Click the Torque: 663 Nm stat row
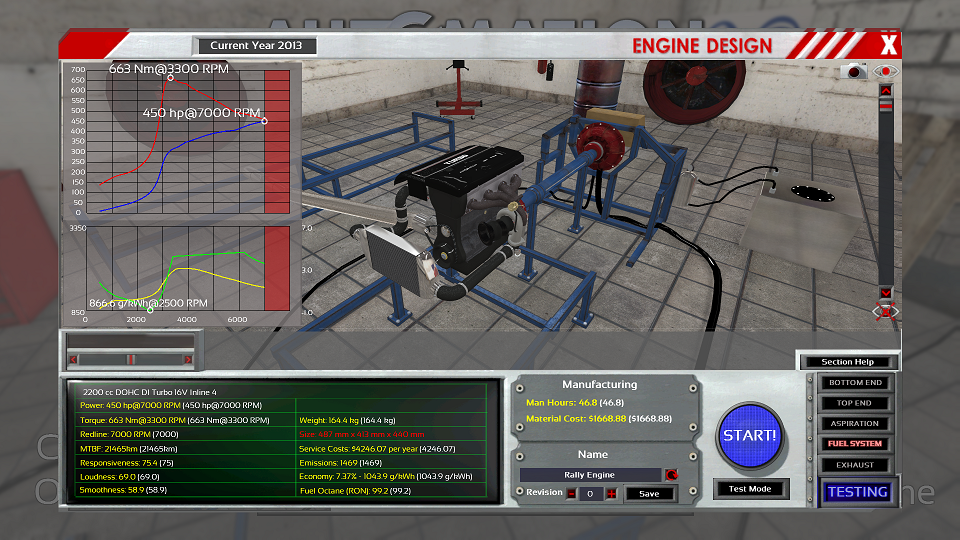Image resolution: width=960 pixels, height=540 pixels. (x=174, y=420)
